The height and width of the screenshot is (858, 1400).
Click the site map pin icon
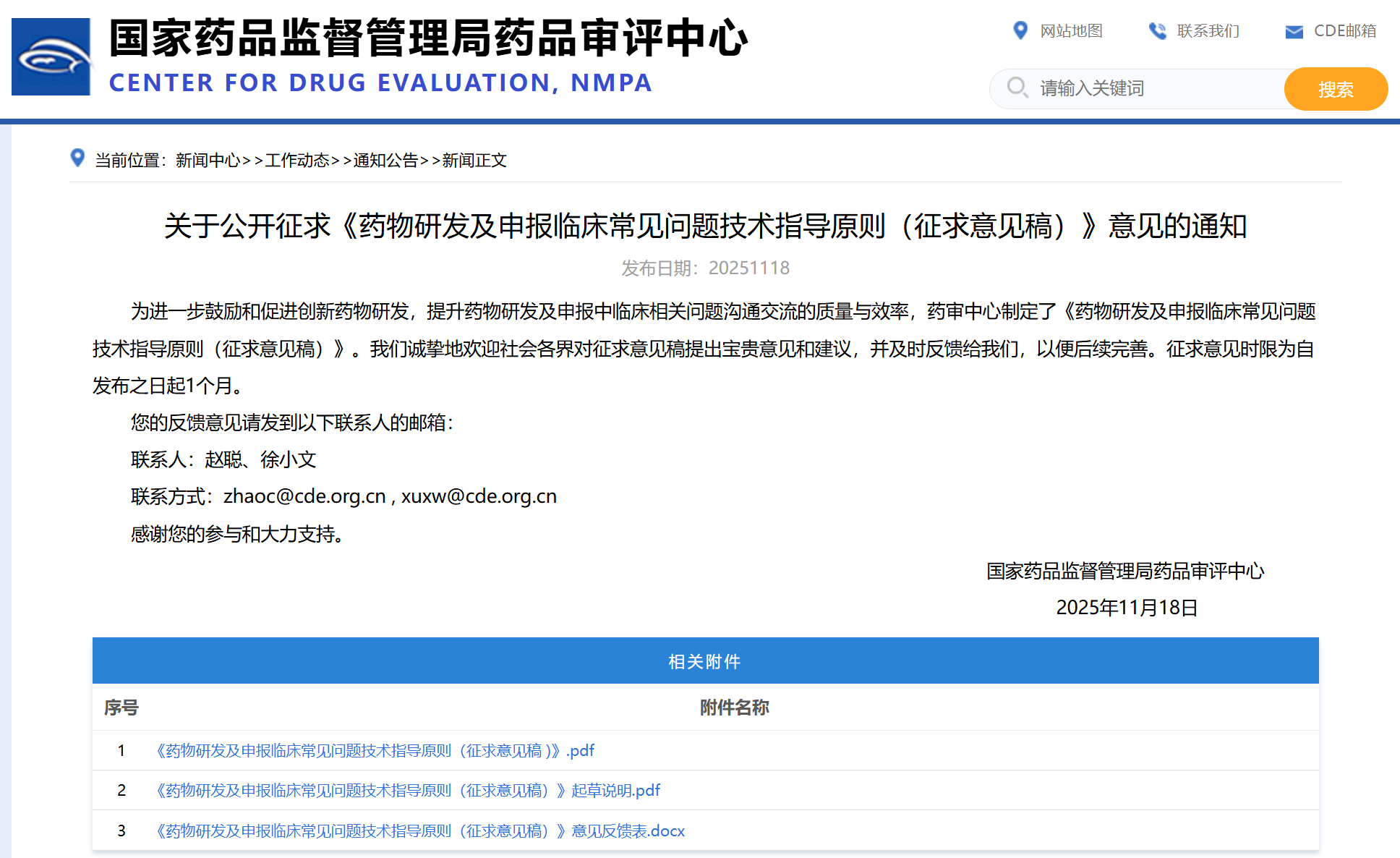click(1020, 30)
